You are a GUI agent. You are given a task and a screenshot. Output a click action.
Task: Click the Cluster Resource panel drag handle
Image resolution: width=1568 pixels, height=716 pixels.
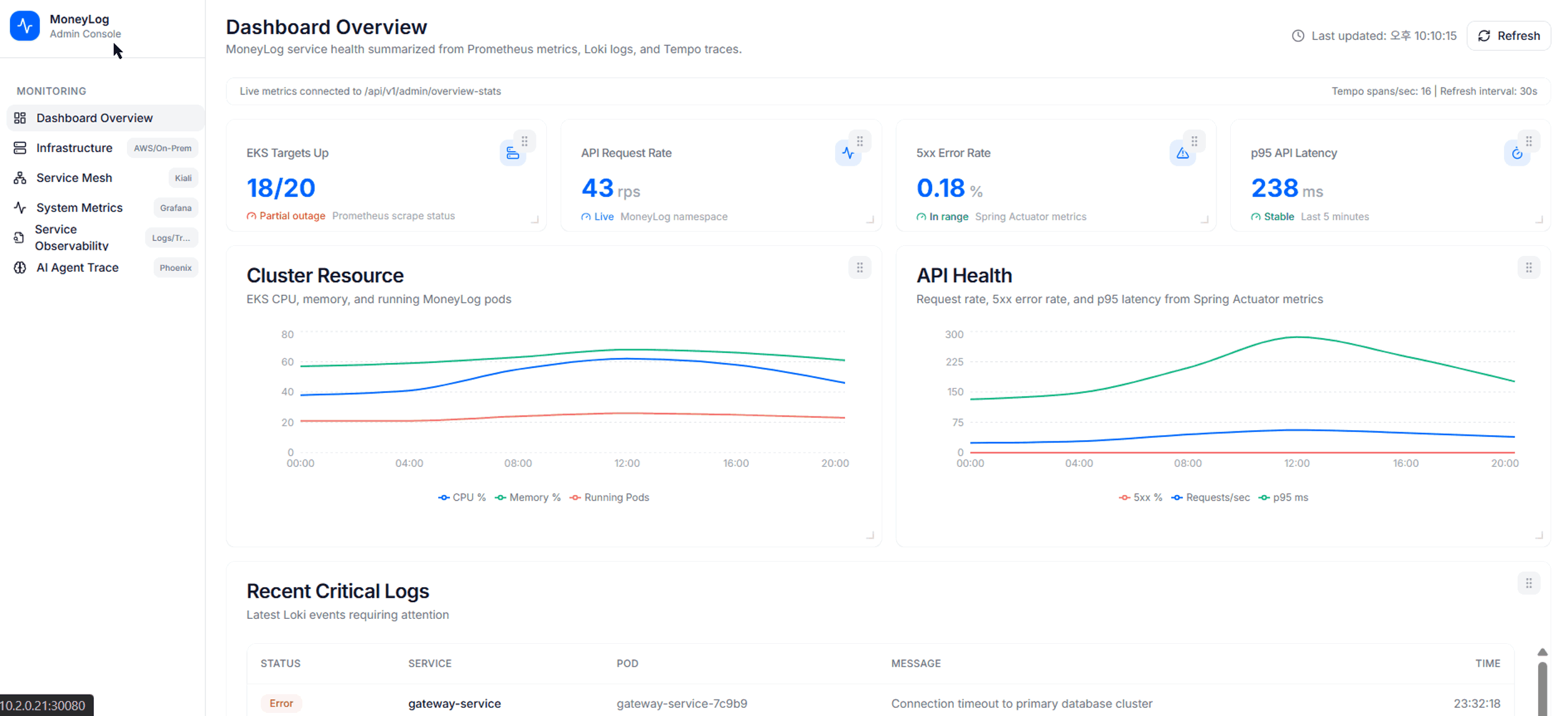coord(860,268)
